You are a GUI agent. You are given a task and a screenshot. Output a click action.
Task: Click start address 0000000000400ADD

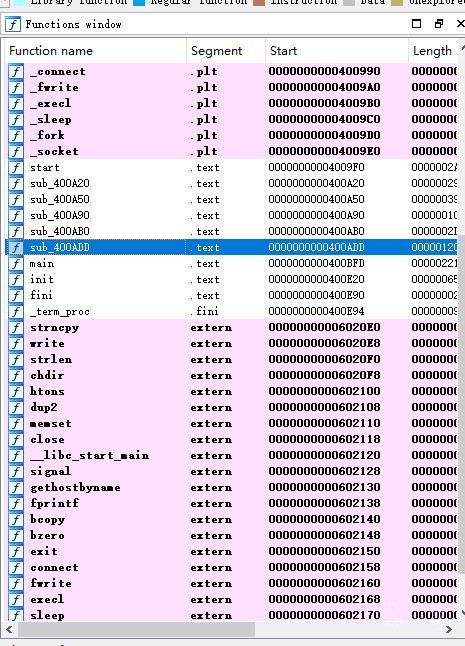pyautogui.click(x=316, y=248)
